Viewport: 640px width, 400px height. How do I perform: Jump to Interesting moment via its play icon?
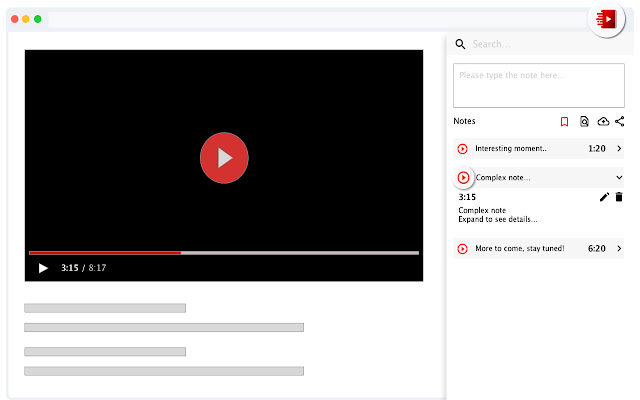[x=463, y=149]
